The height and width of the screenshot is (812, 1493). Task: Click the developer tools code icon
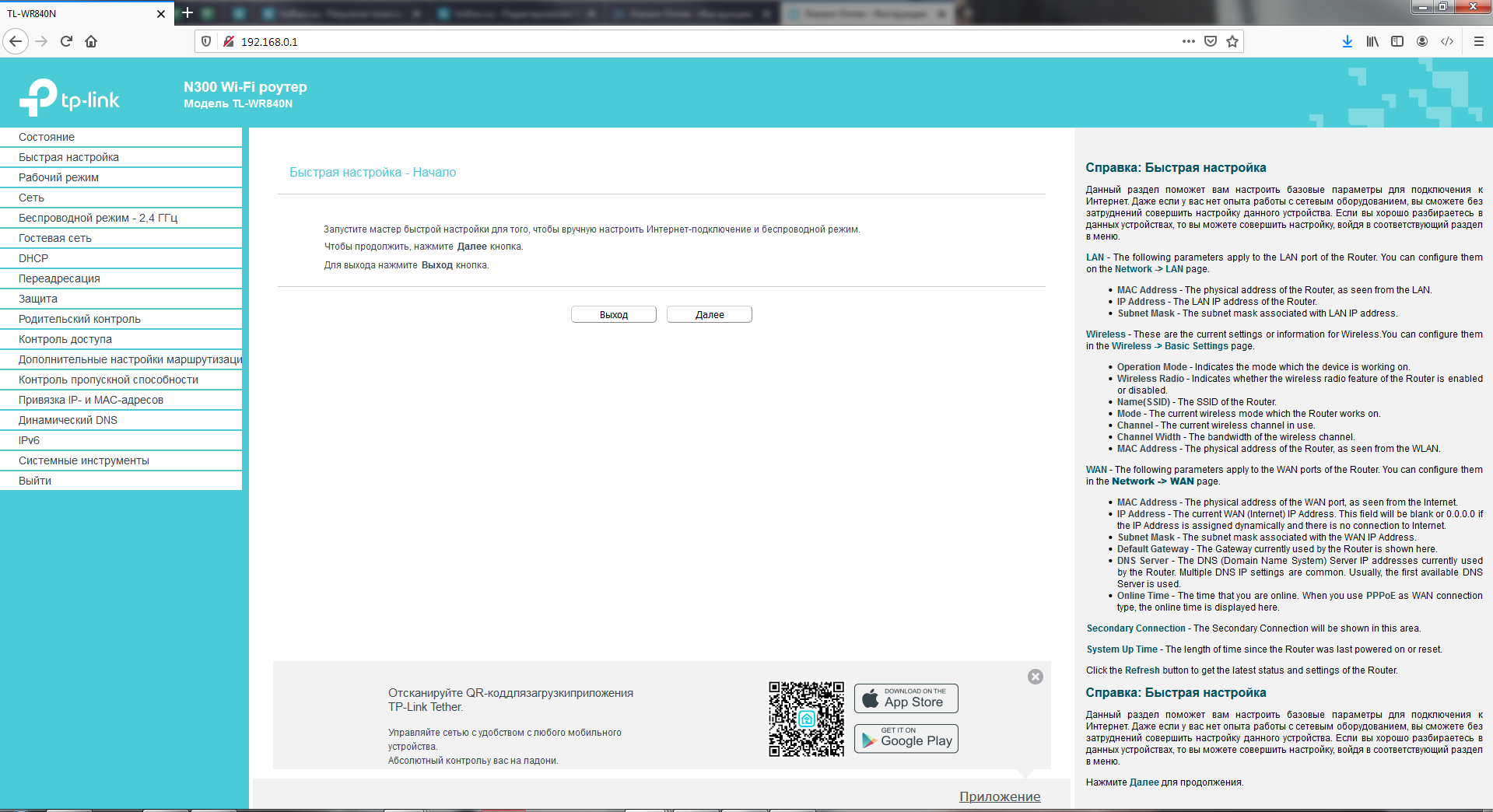[x=1447, y=41]
